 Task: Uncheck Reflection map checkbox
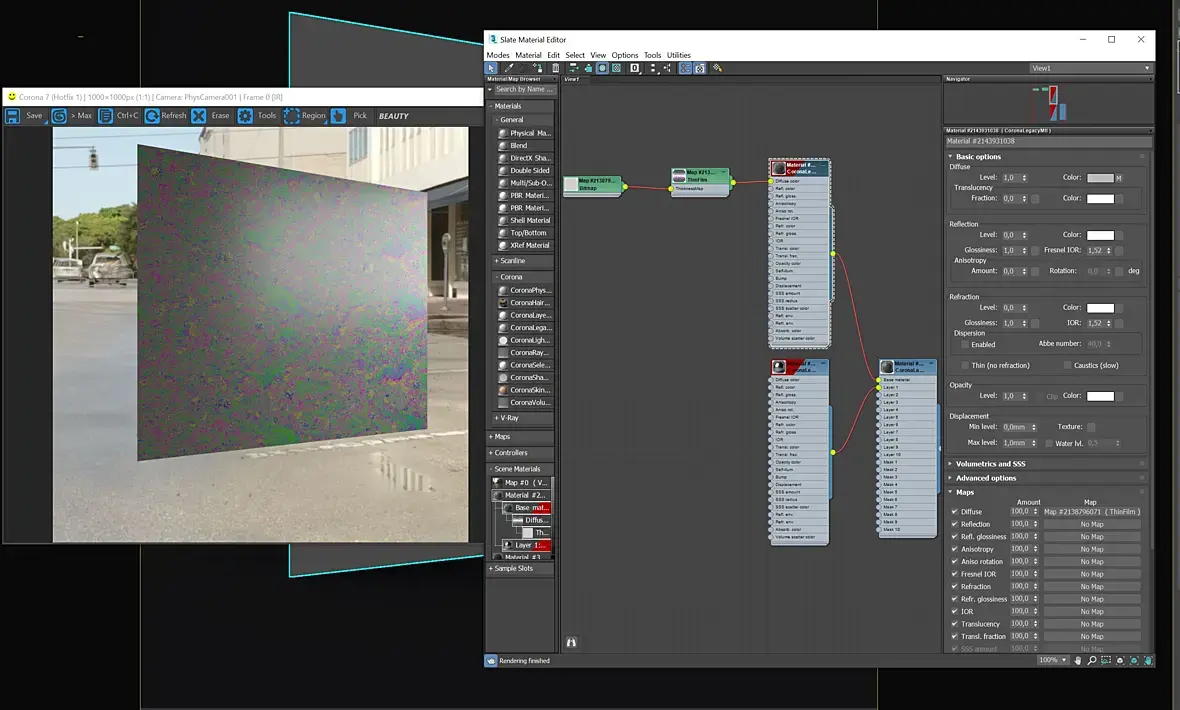[x=954, y=524]
